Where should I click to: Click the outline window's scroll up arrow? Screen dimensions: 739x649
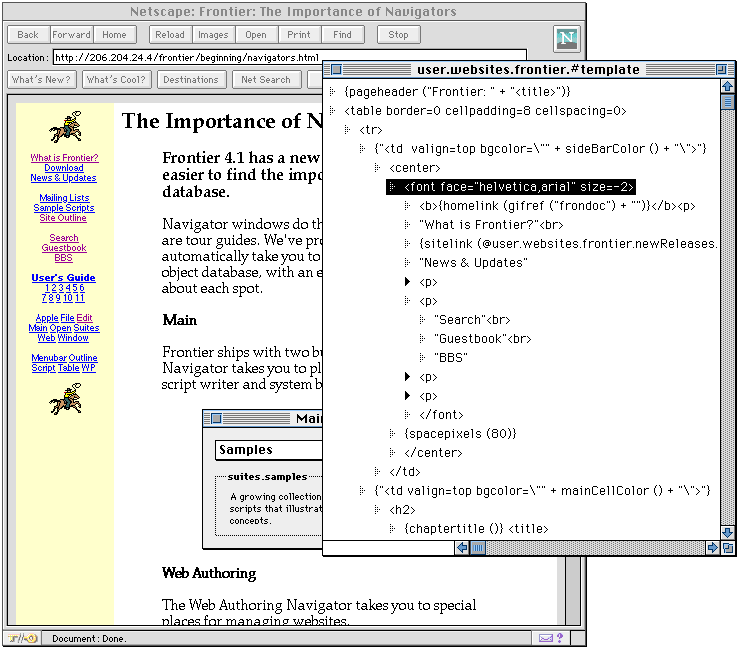(x=727, y=87)
